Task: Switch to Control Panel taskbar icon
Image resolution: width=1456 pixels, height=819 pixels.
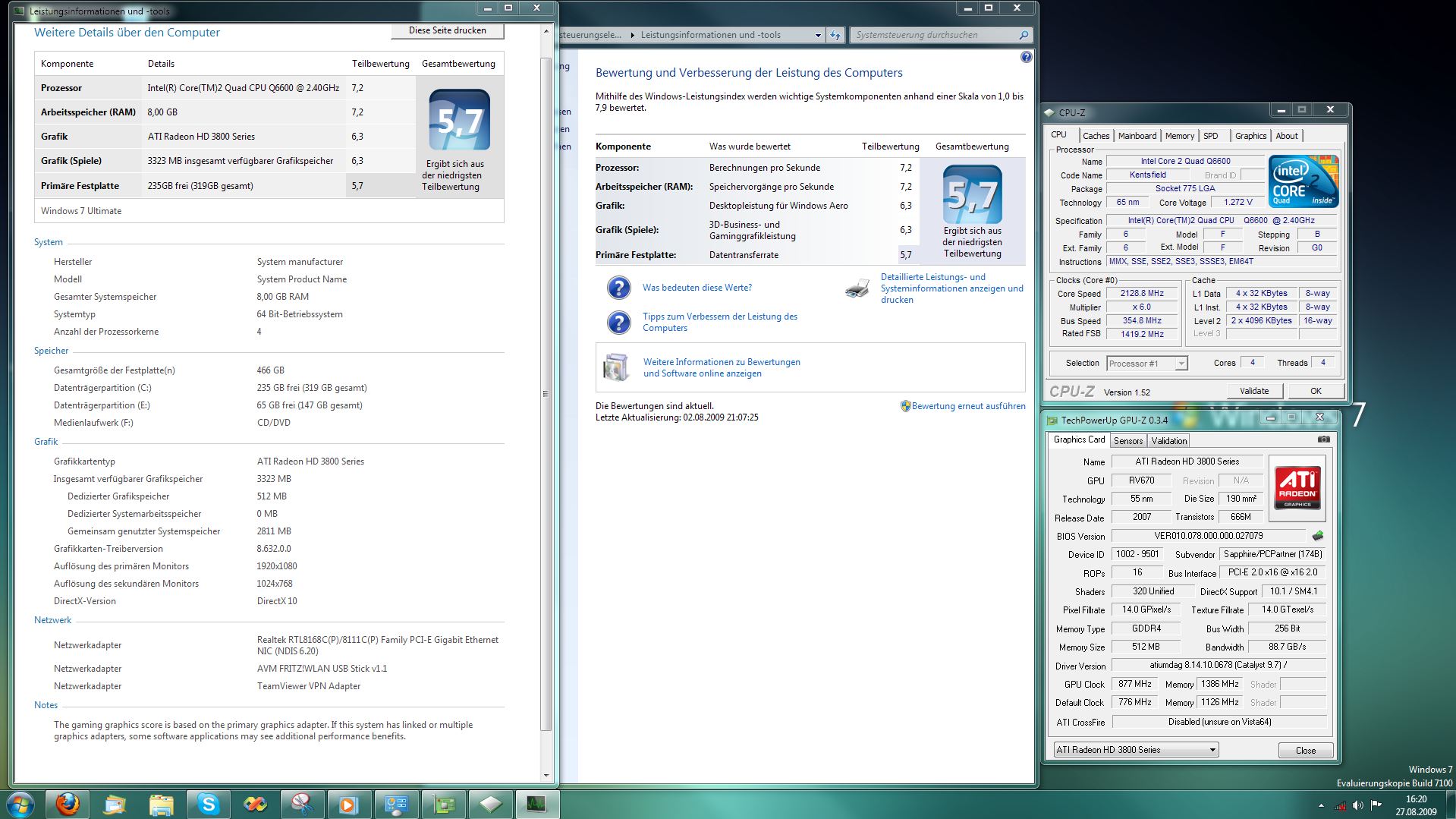Action: [396, 804]
